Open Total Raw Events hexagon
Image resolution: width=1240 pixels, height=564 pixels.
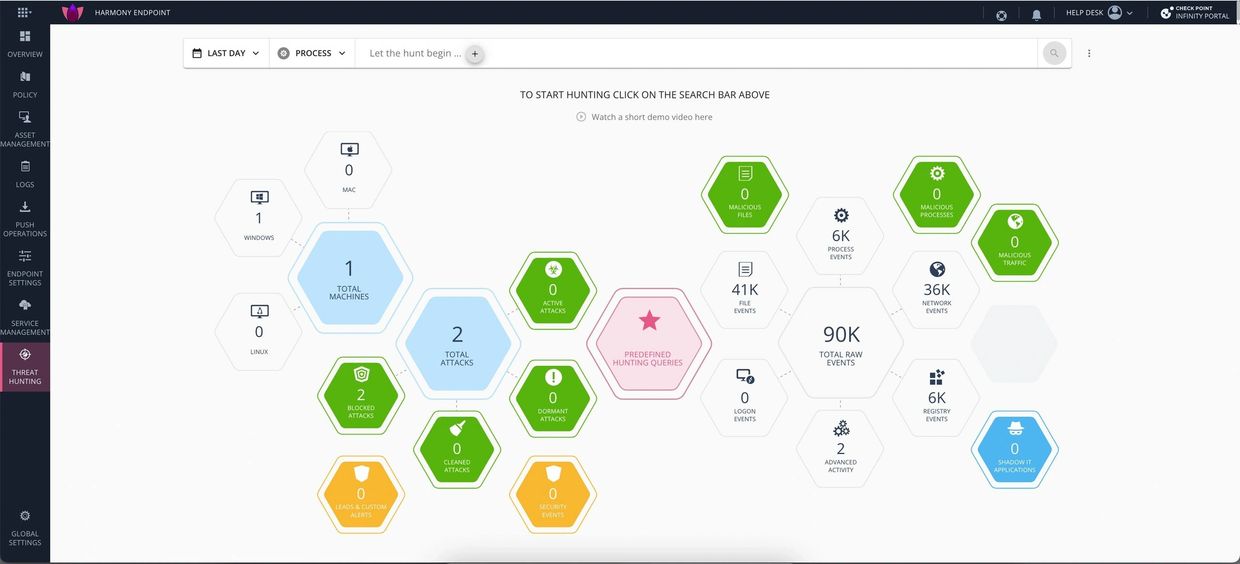[x=841, y=343]
